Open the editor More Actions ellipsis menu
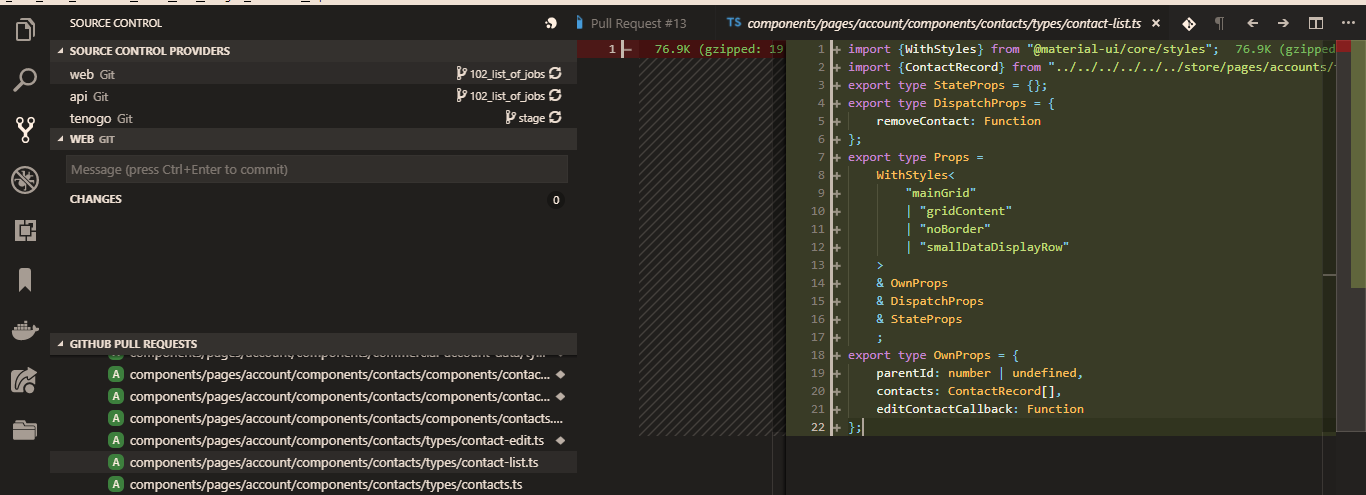Viewport: 1366px width, 495px height. point(1347,23)
